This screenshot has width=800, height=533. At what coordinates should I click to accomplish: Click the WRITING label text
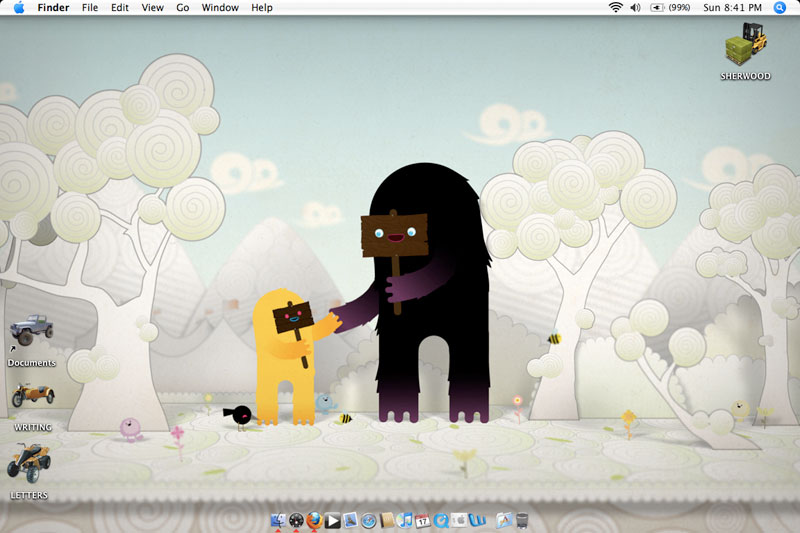coord(33,427)
